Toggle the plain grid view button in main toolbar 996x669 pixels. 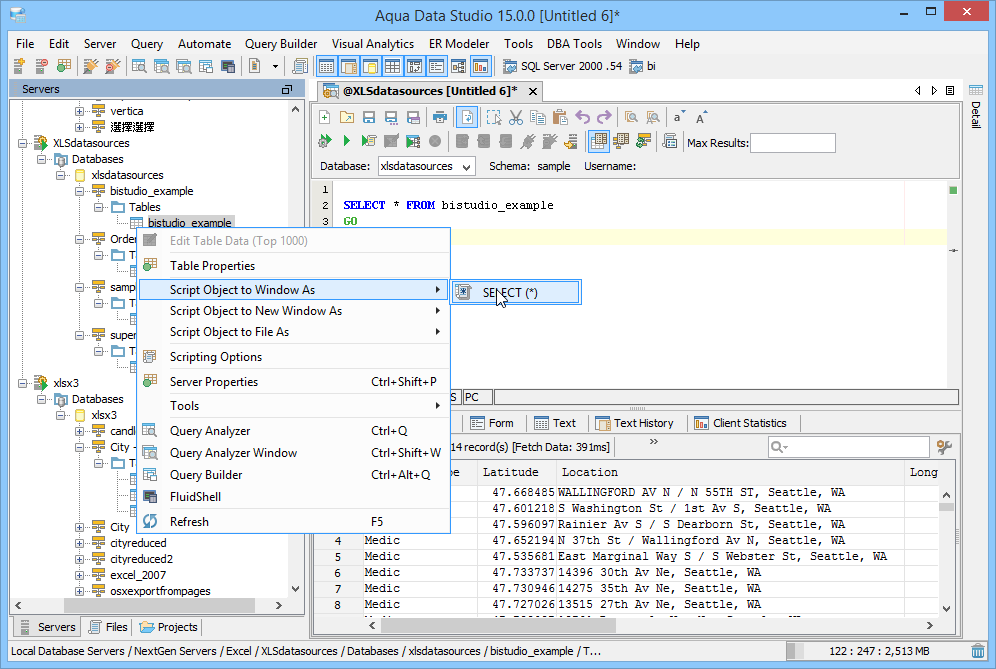[x=393, y=66]
